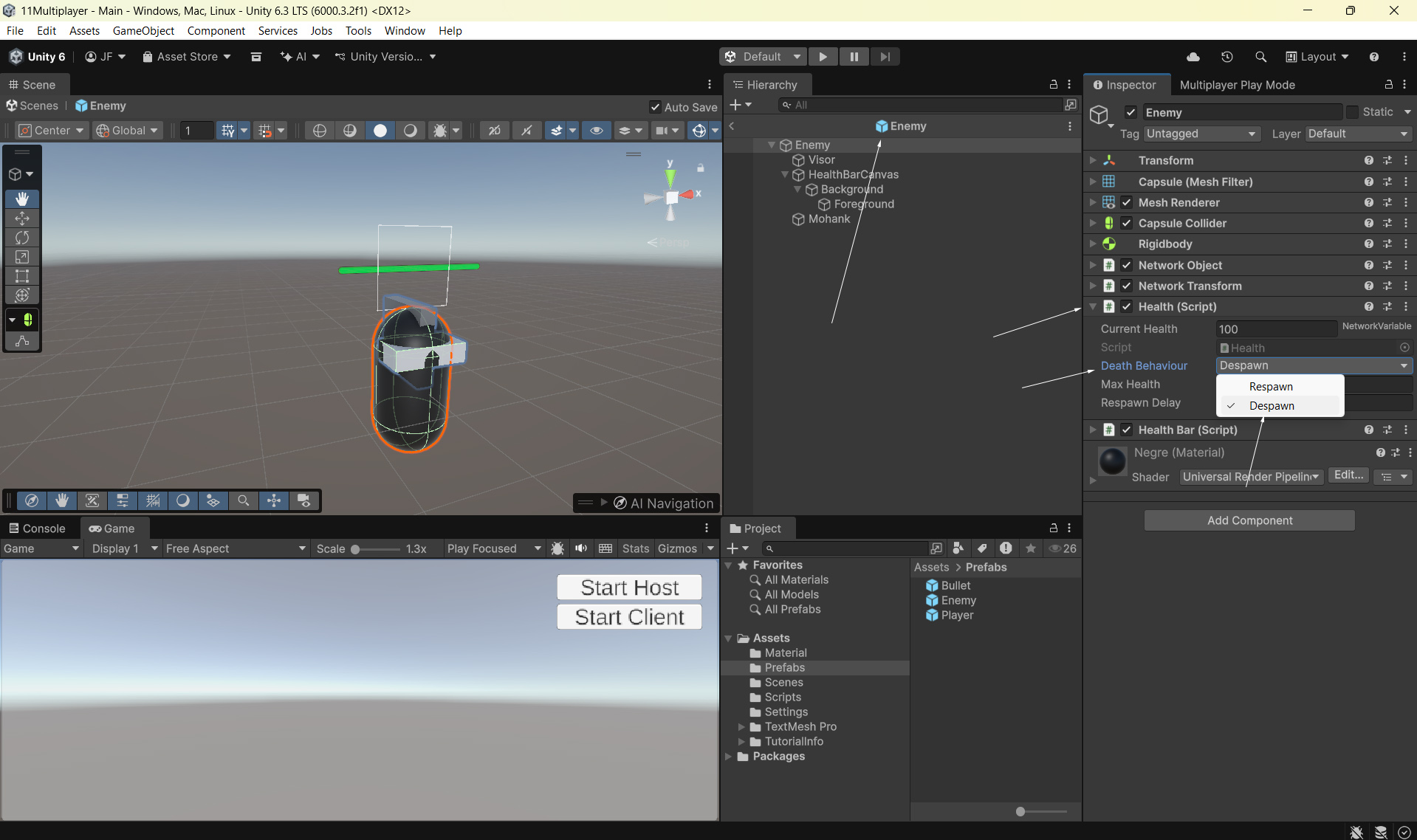1417x840 pixels.
Task: Click the Play button to enter play mode
Action: pyautogui.click(x=823, y=57)
